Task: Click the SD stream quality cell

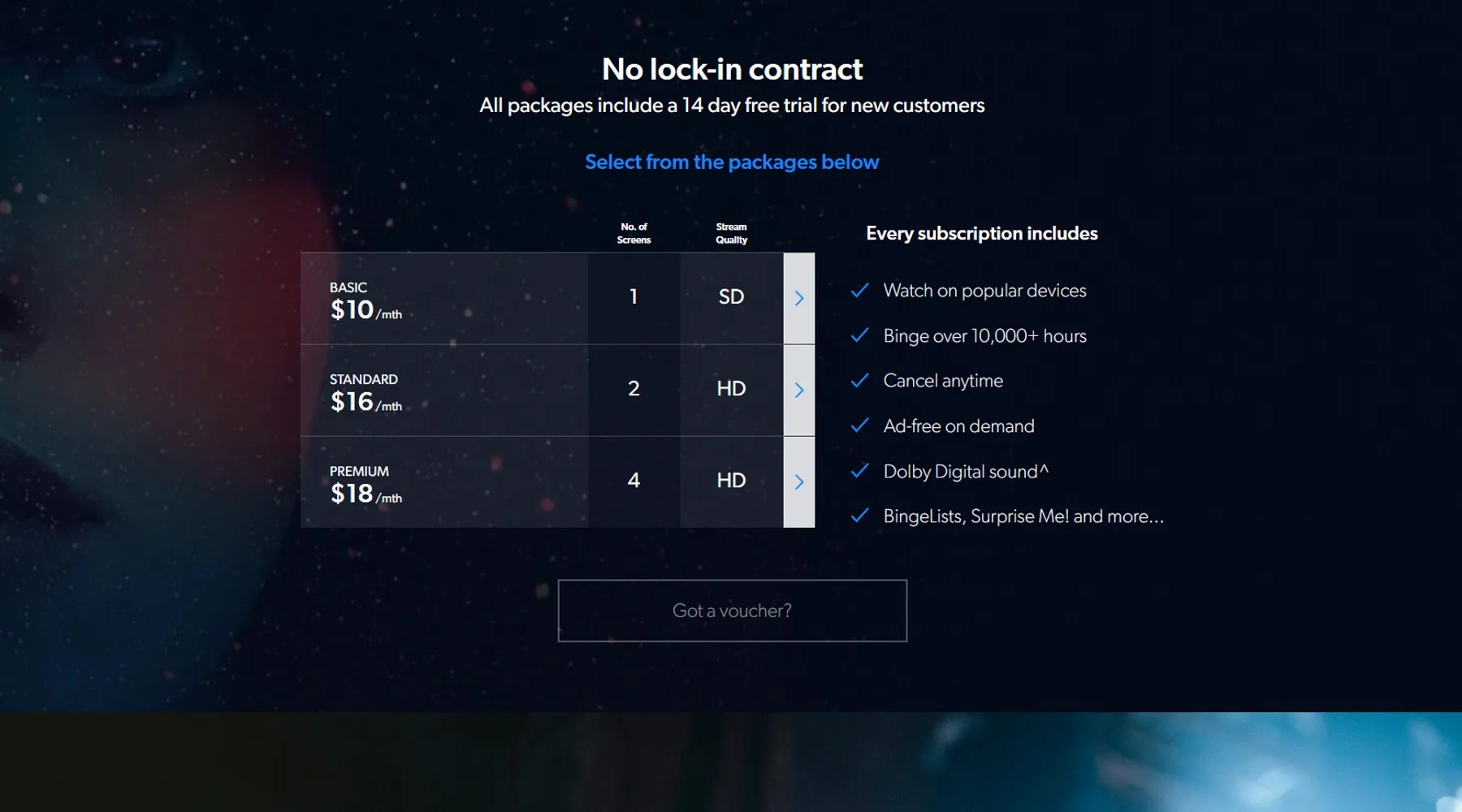Action: (x=731, y=297)
